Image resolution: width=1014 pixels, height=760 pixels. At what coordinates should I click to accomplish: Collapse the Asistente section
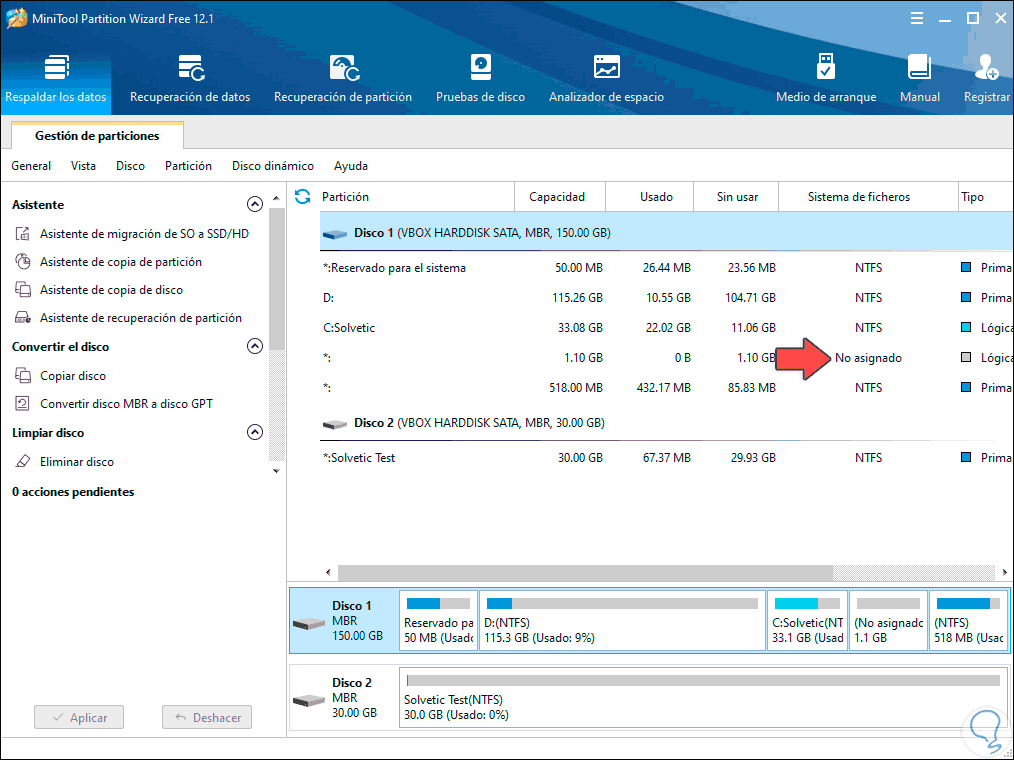(x=254, y=204)
